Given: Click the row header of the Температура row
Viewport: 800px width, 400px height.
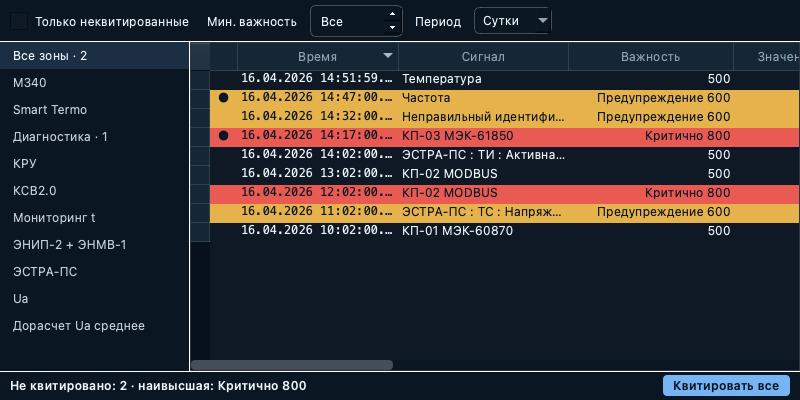Looking at the screenshot, I should 200,79.
